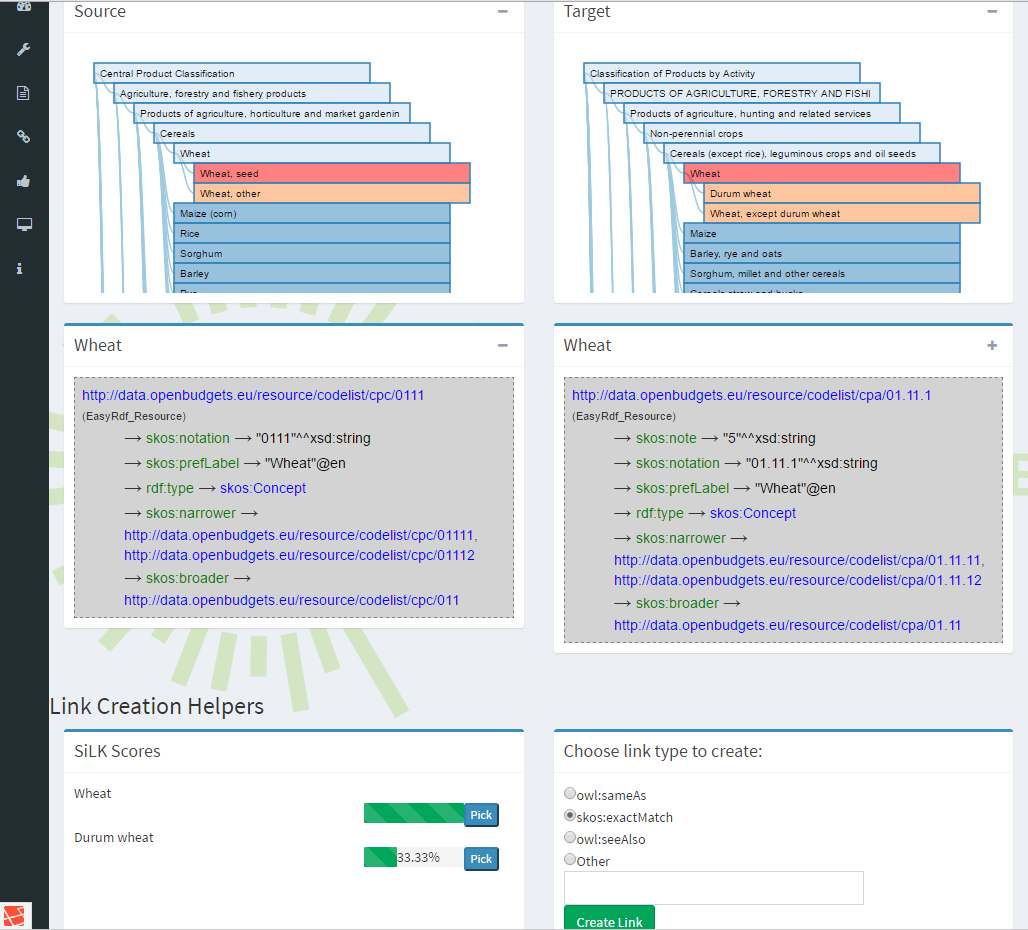
Task: Open the codelist/cpa/01.11 broader link
Action: coord(787,625)
